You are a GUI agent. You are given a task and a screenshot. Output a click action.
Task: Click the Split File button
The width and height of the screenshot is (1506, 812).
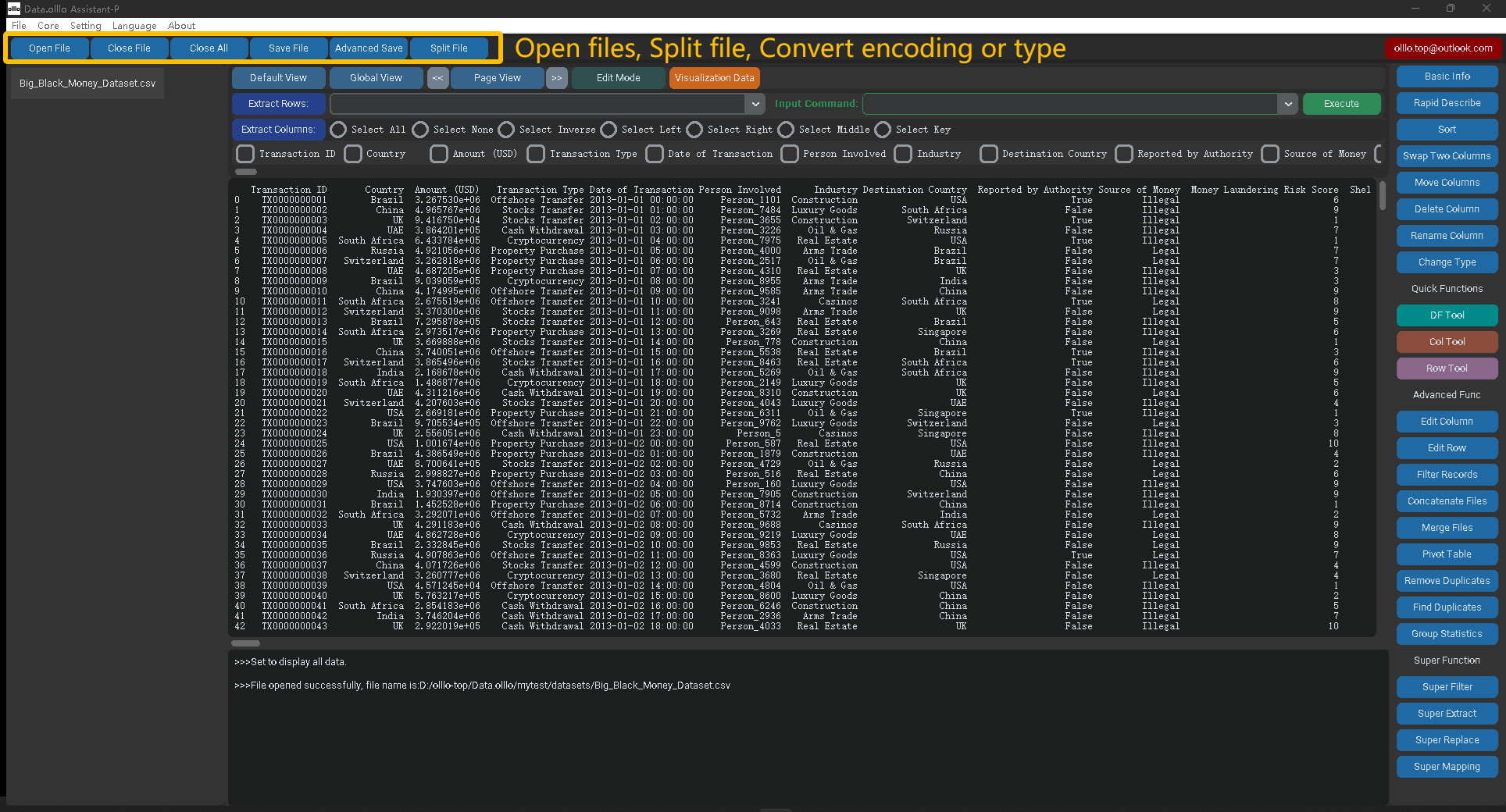[x=448, y=48]
